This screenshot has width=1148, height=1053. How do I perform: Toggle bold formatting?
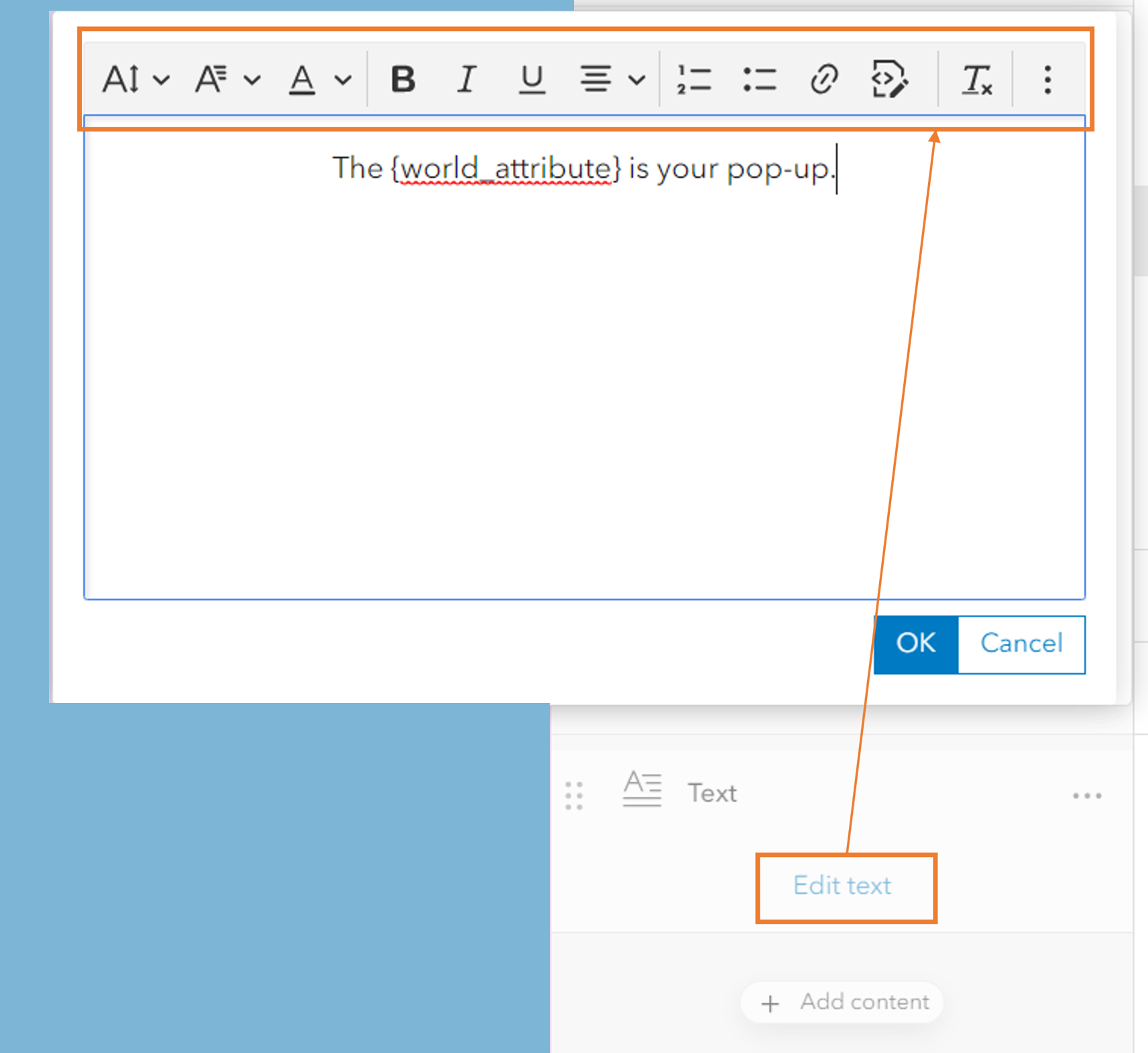click(403, 79)
